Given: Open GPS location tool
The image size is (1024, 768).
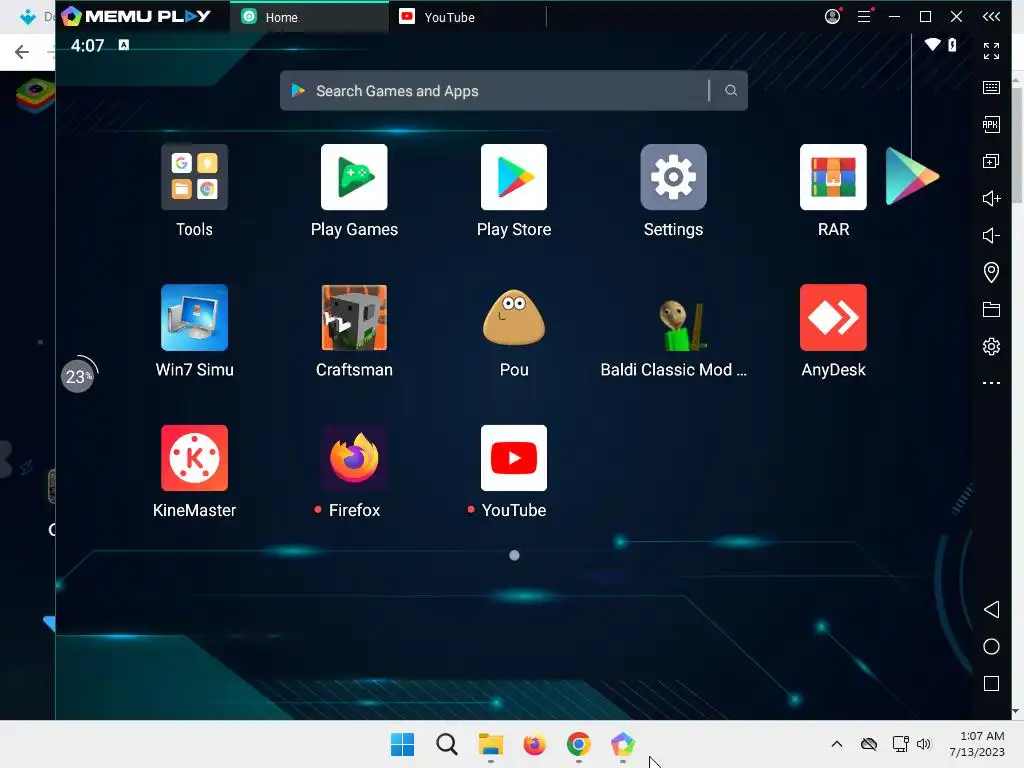Looking at the screenshot, I should (x=991, y=272).
